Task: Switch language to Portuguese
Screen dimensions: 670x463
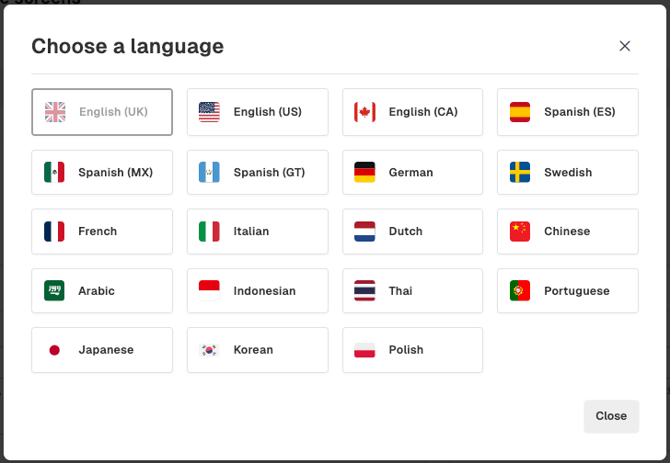Action: [568, 291]
